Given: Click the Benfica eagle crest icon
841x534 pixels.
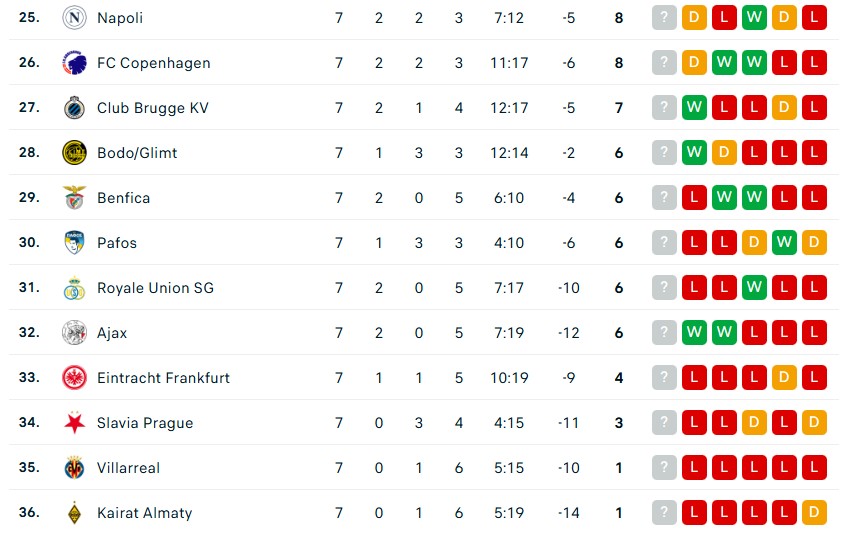Looking at the screenshot, I should click(x=74, y=198).
